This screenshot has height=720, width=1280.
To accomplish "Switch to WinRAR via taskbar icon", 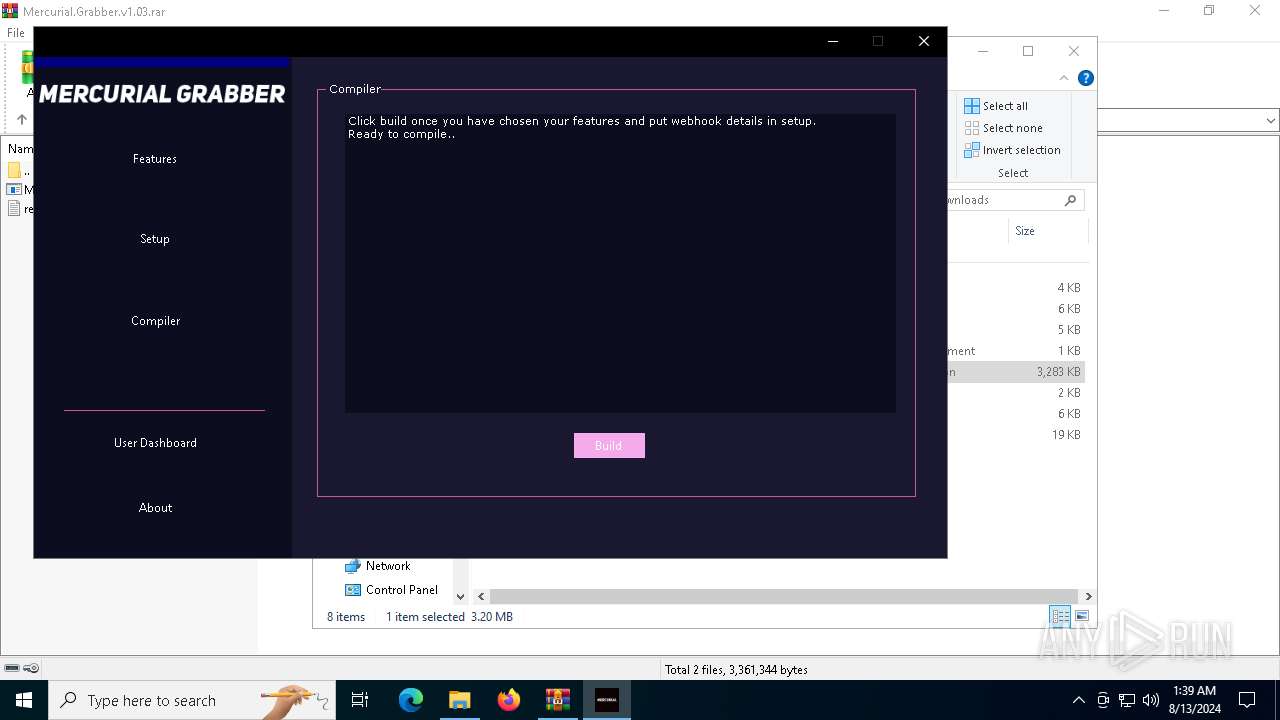I will pos(558,700).
